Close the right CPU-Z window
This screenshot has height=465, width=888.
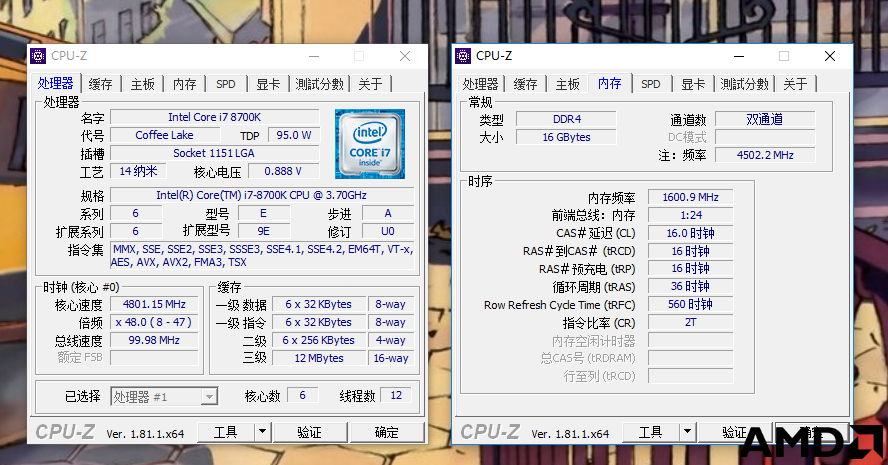tap(830, 56)
